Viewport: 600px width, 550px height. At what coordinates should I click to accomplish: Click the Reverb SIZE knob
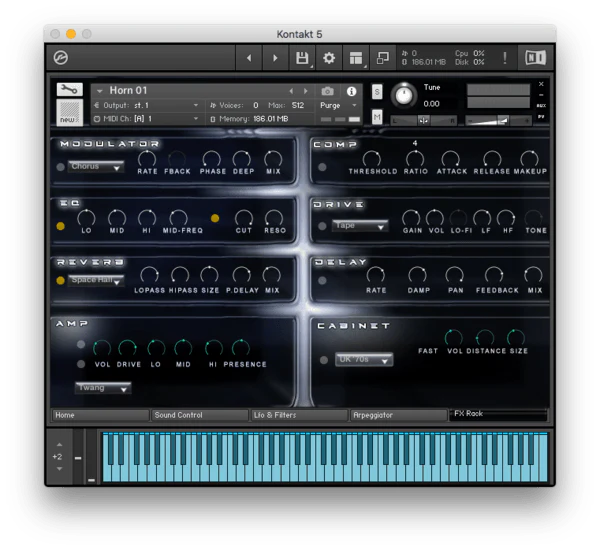tap(209, 275)
